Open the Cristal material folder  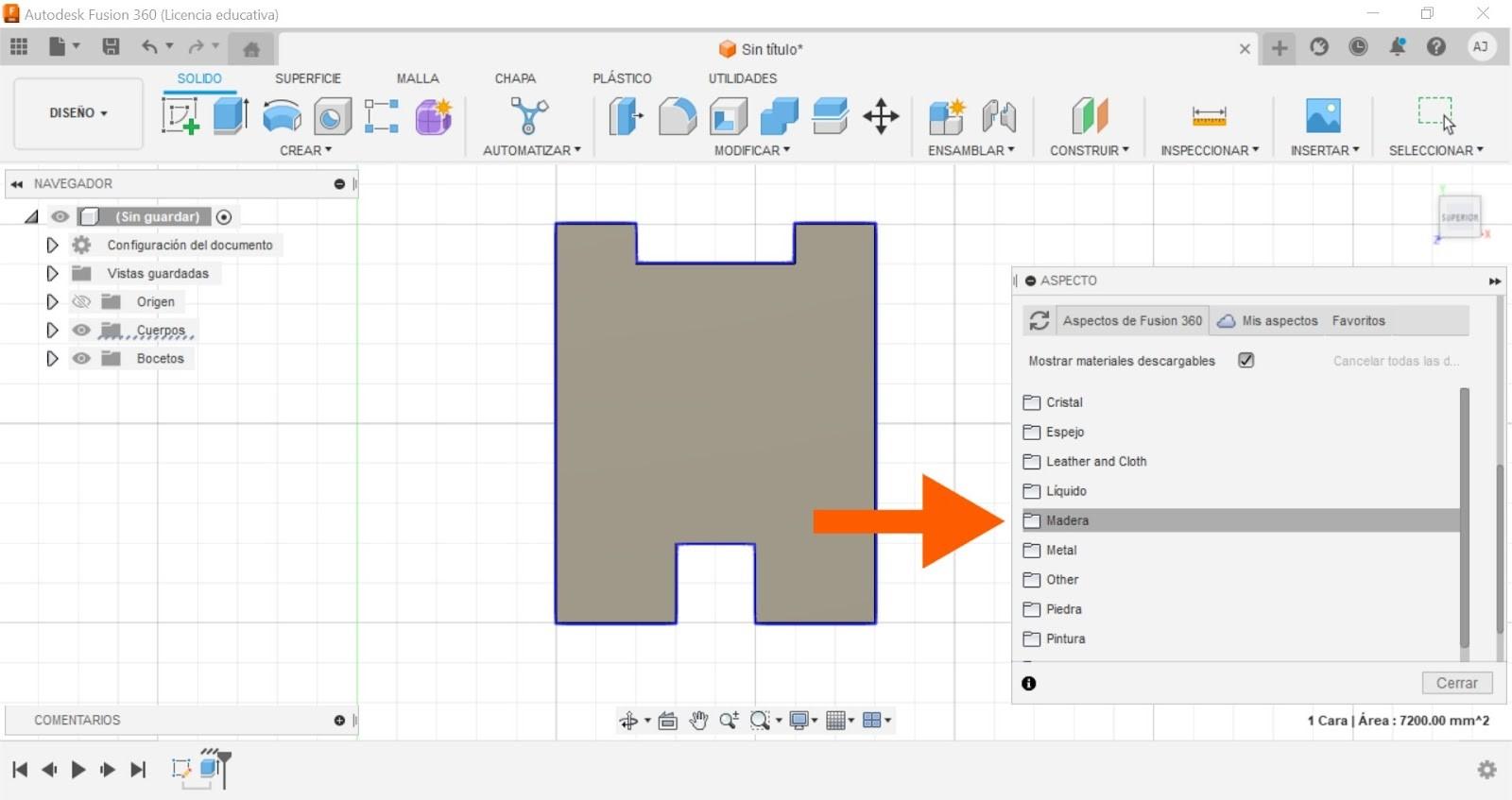1241,402
